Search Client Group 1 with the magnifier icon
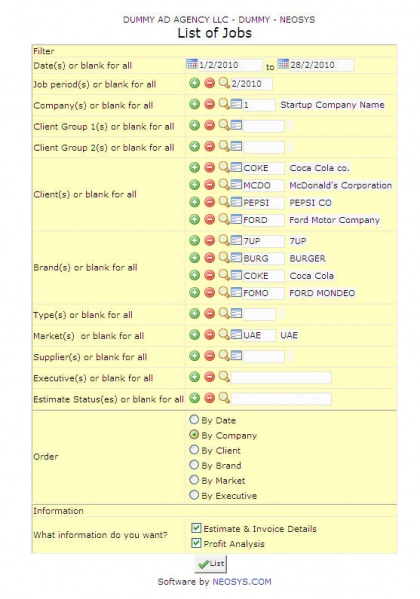The image size is (420, 599). click(224, 125)
